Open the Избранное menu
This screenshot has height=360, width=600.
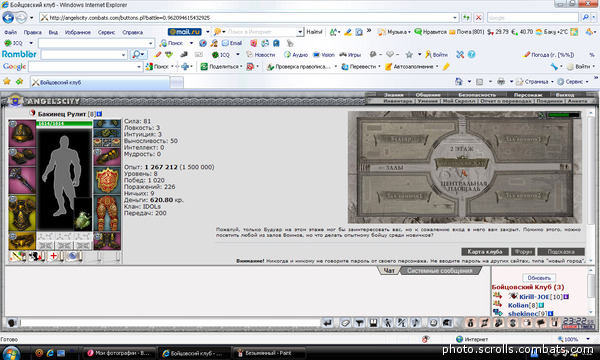tap(78, 32)
